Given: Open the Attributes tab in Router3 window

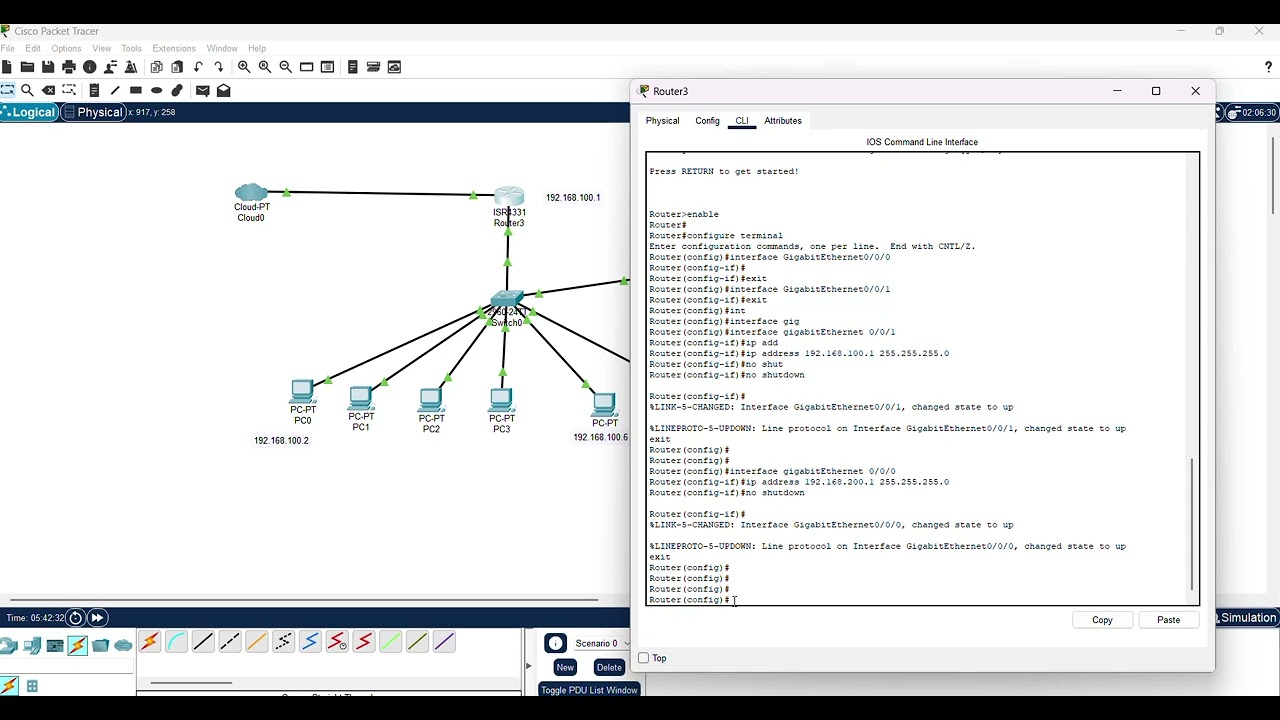Looking at the screenshot, I should tap(783, 121).
